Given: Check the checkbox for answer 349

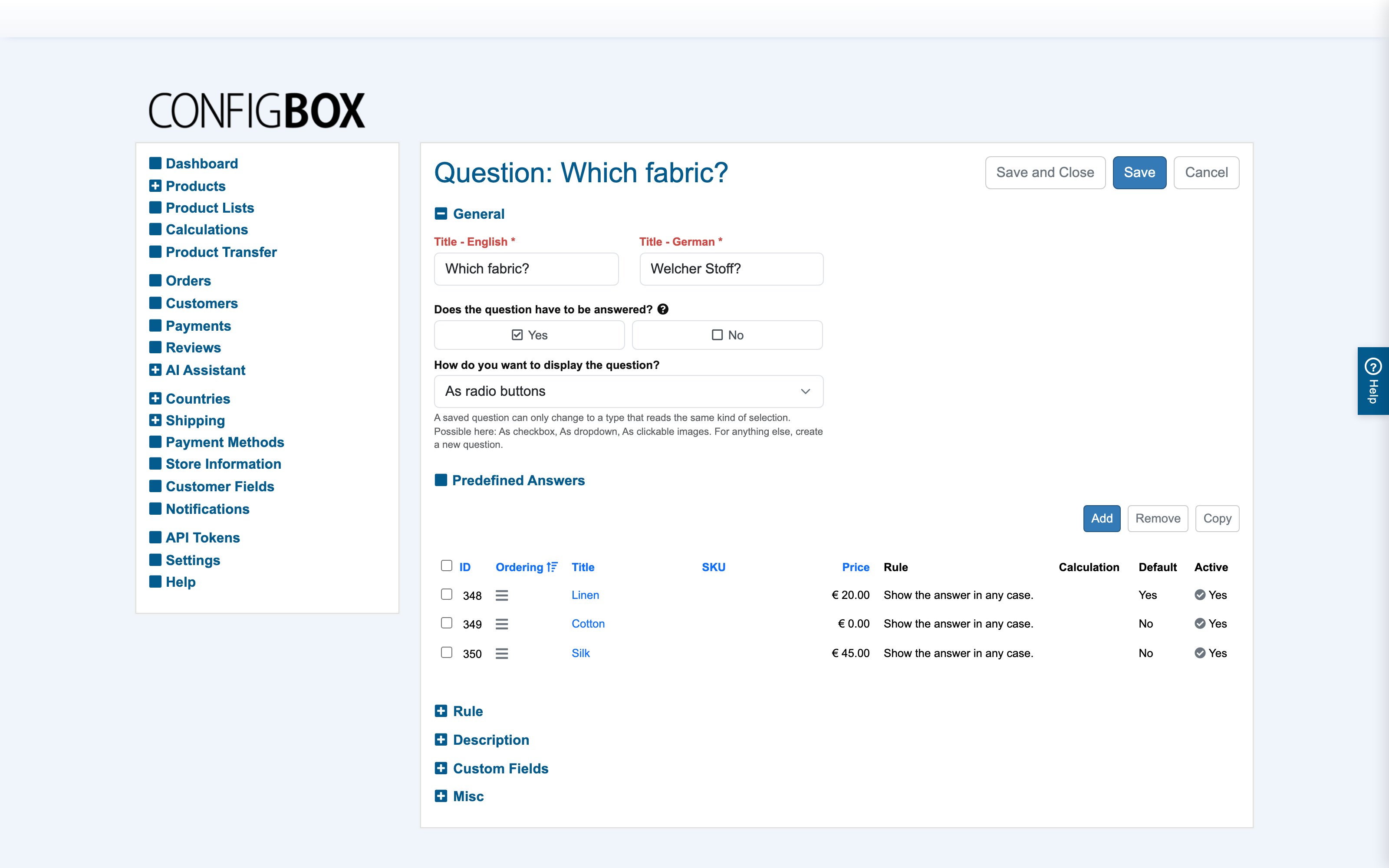Looking at the screenshot, I should click(x=447, y=623).
